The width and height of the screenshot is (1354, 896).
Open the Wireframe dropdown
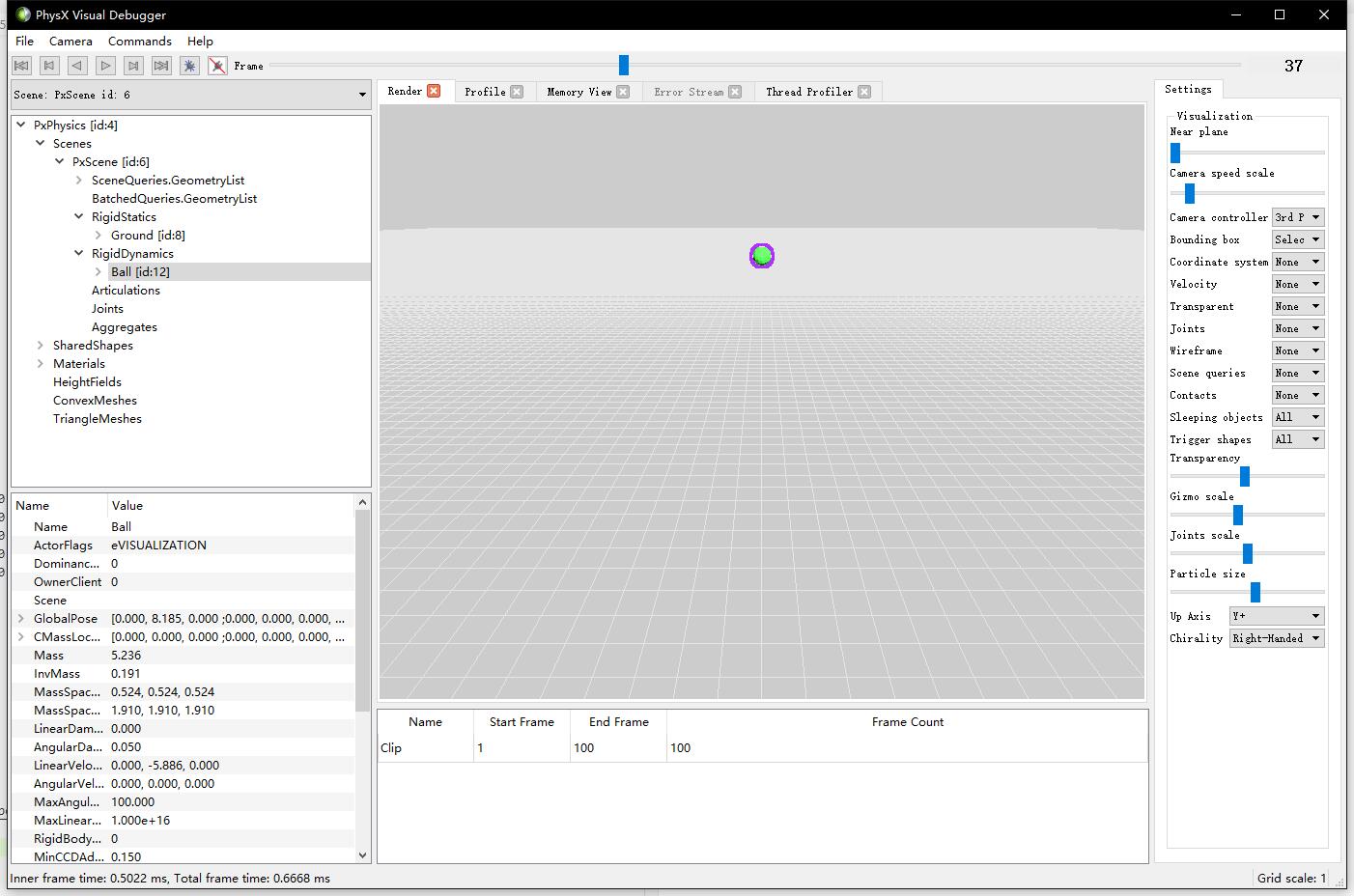pyautogui.click(x=1297, y=350)
